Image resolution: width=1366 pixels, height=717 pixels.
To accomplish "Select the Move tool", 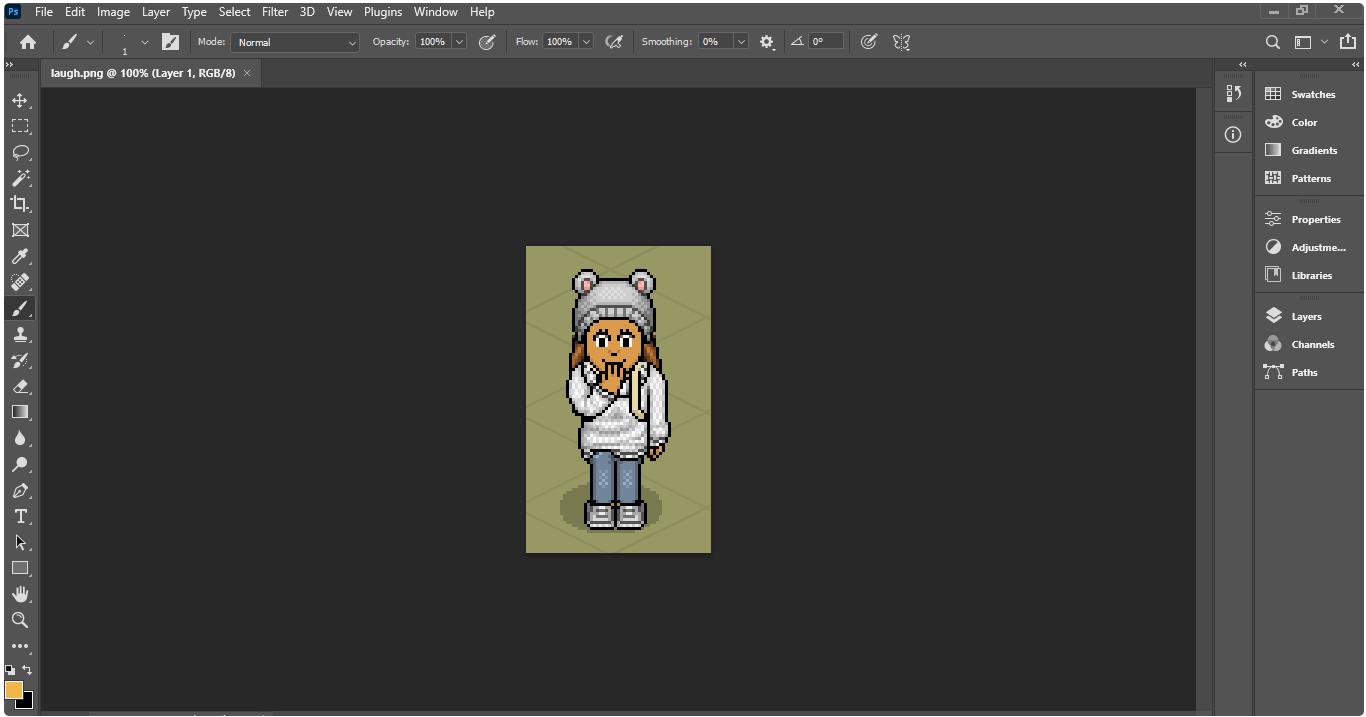I will click(x=20, y=100).
